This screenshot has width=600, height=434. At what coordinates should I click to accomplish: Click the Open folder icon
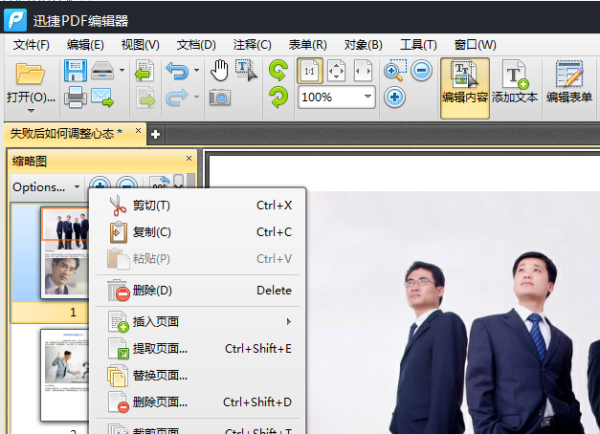30,74
